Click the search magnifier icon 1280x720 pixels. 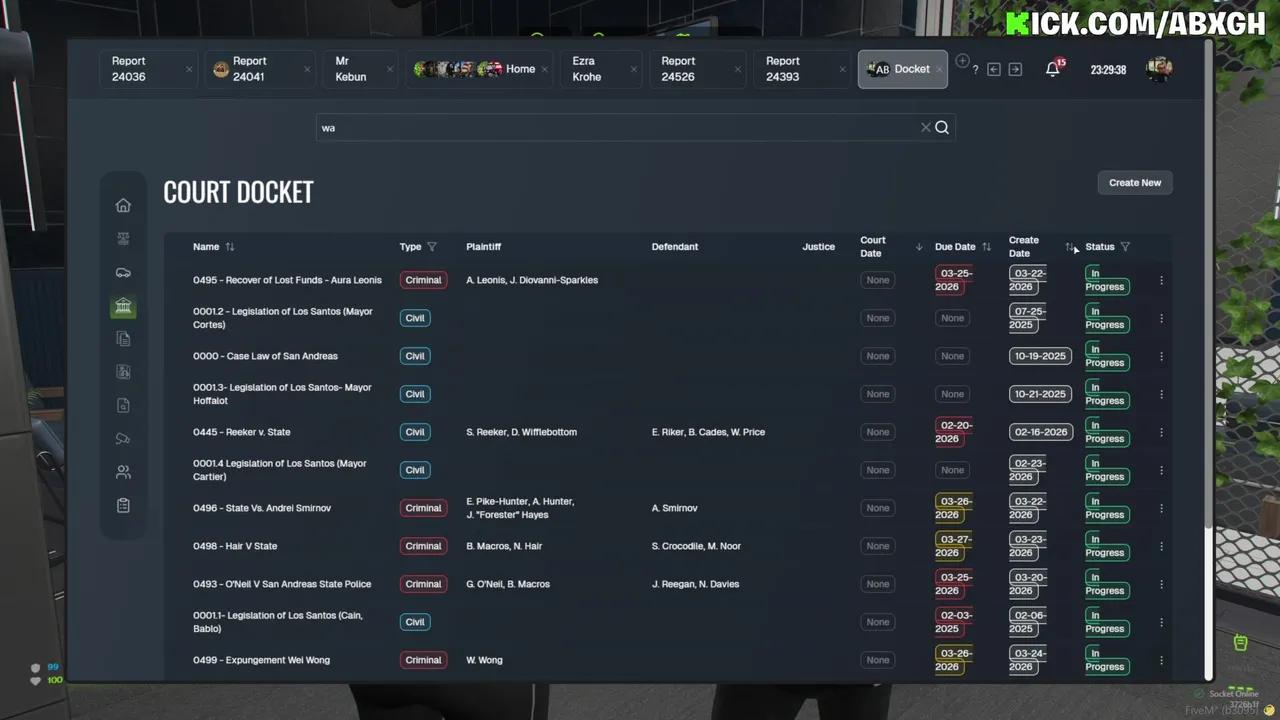coord(942,128)
